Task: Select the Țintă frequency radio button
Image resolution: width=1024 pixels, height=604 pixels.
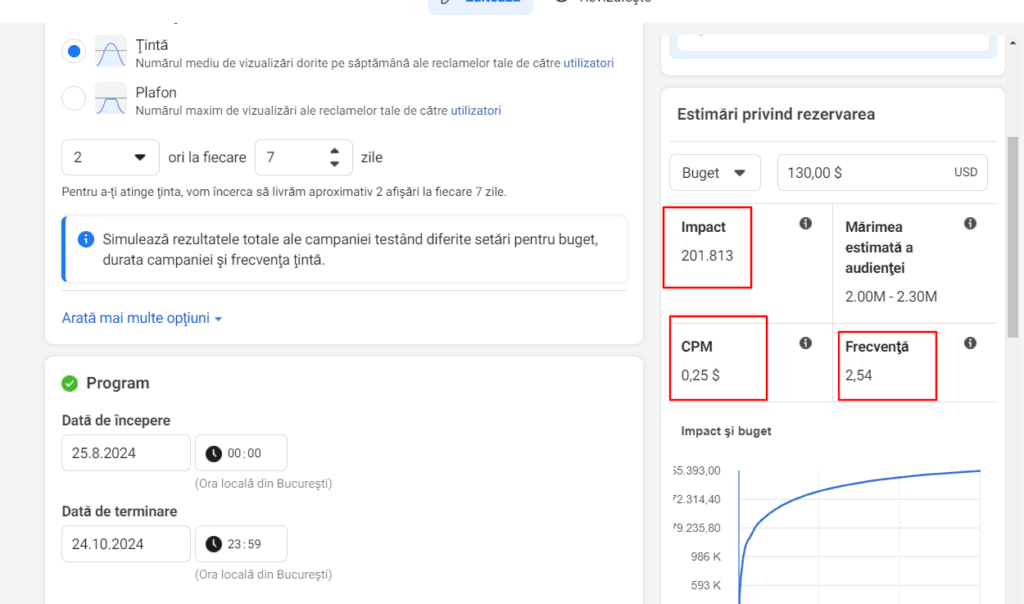Action: pos(74,51)
